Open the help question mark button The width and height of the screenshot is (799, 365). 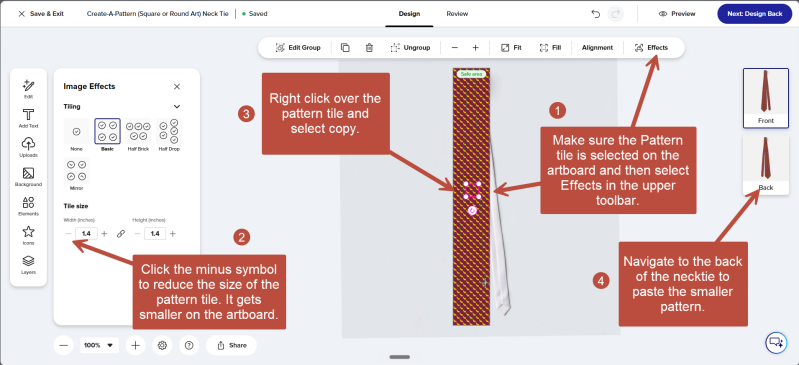click(x=189, y=345)
